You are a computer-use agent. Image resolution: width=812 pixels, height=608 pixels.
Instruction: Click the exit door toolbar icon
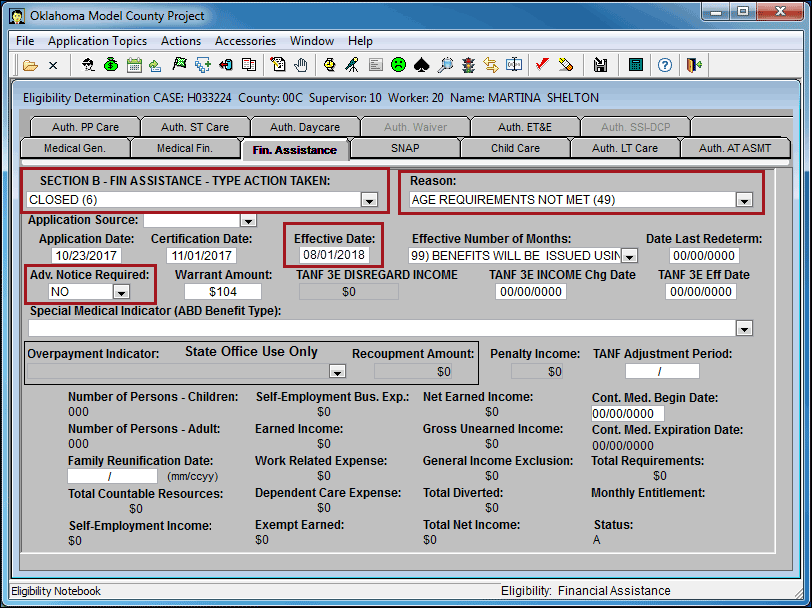coord(694,65)
